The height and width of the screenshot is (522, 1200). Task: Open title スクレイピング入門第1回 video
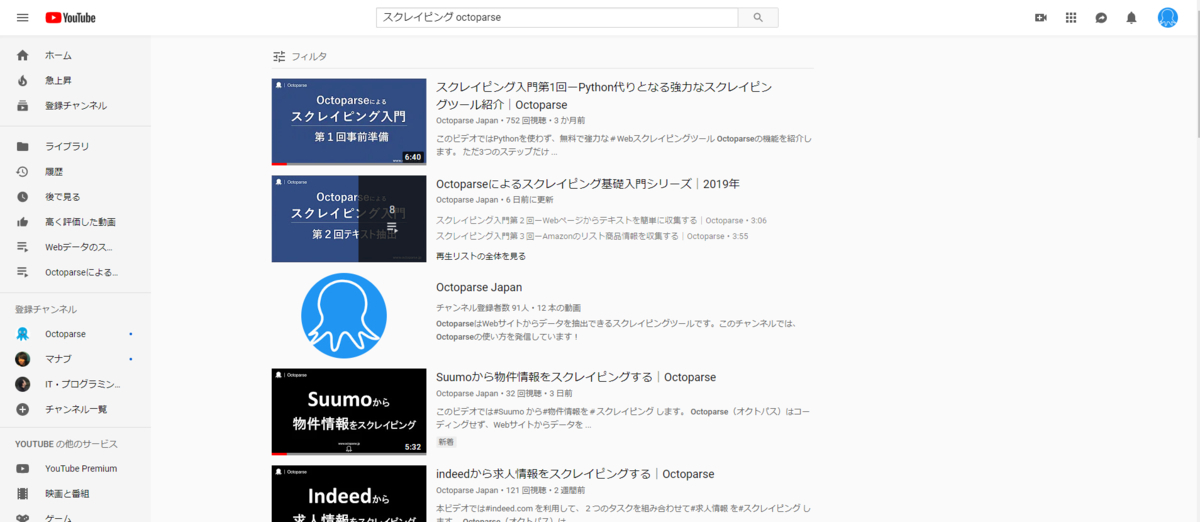(604, 96)
